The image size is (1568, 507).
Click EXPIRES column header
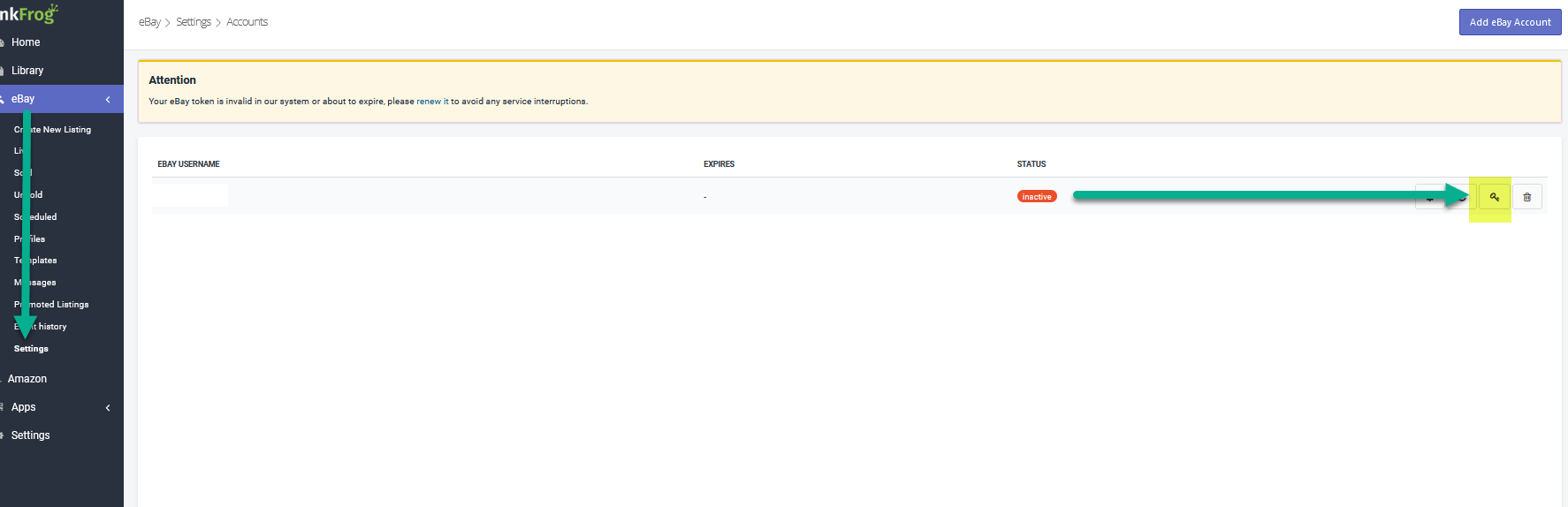(x=719, y=164)
